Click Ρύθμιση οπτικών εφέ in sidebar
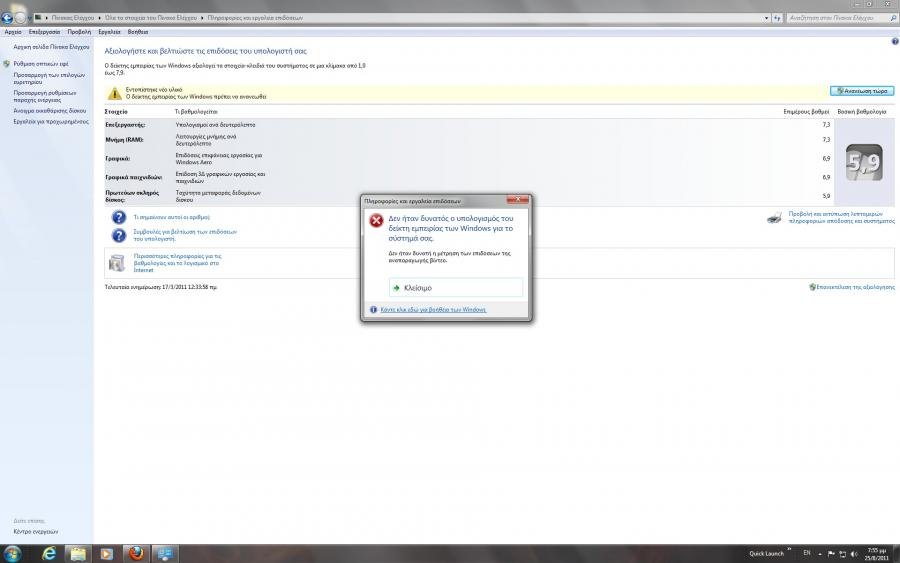900x563 pixels. 42,63
